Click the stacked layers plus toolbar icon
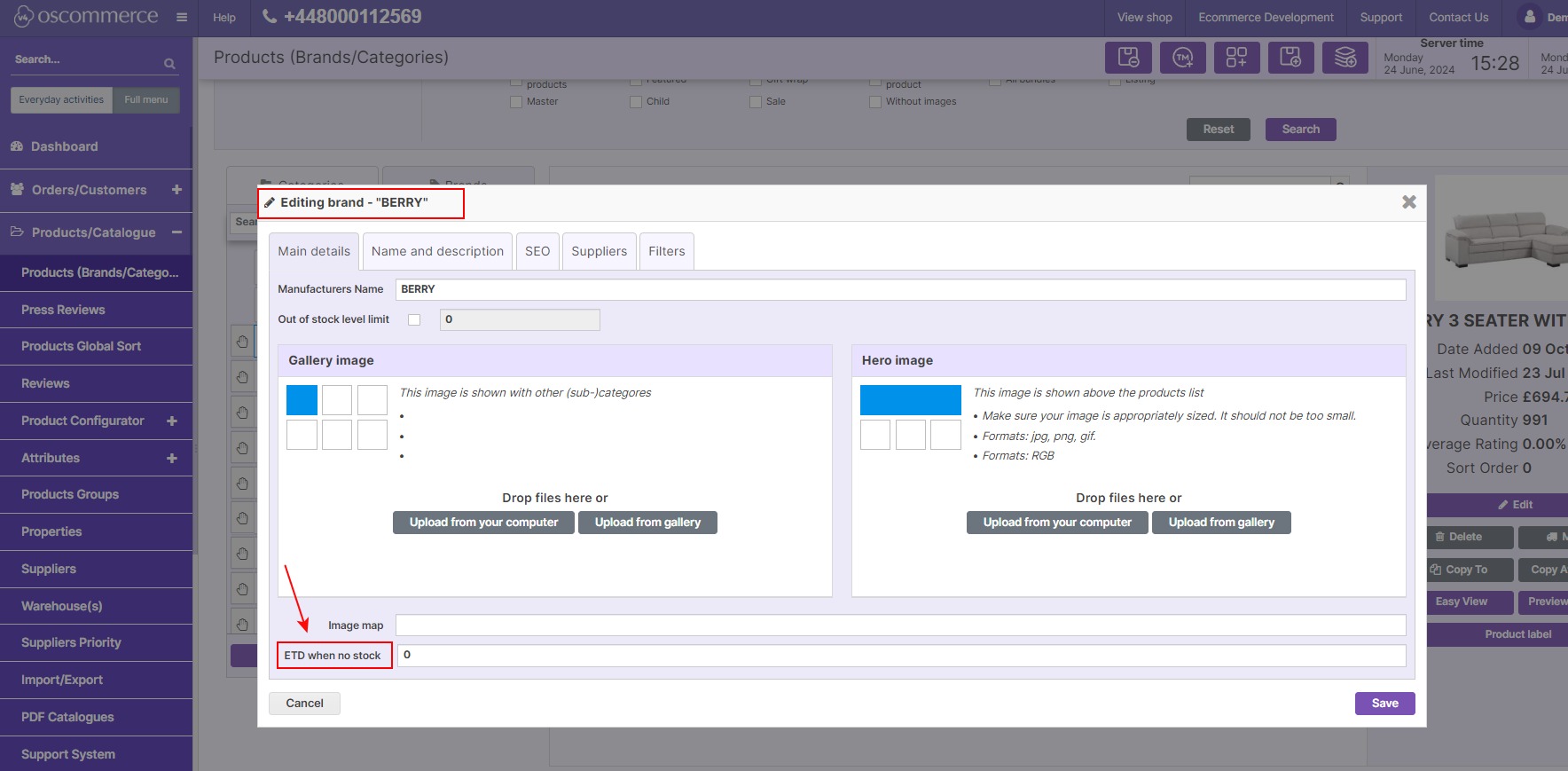This screenshot has width=1568, height=771. pyautogui.click(x=1345, y=58)
